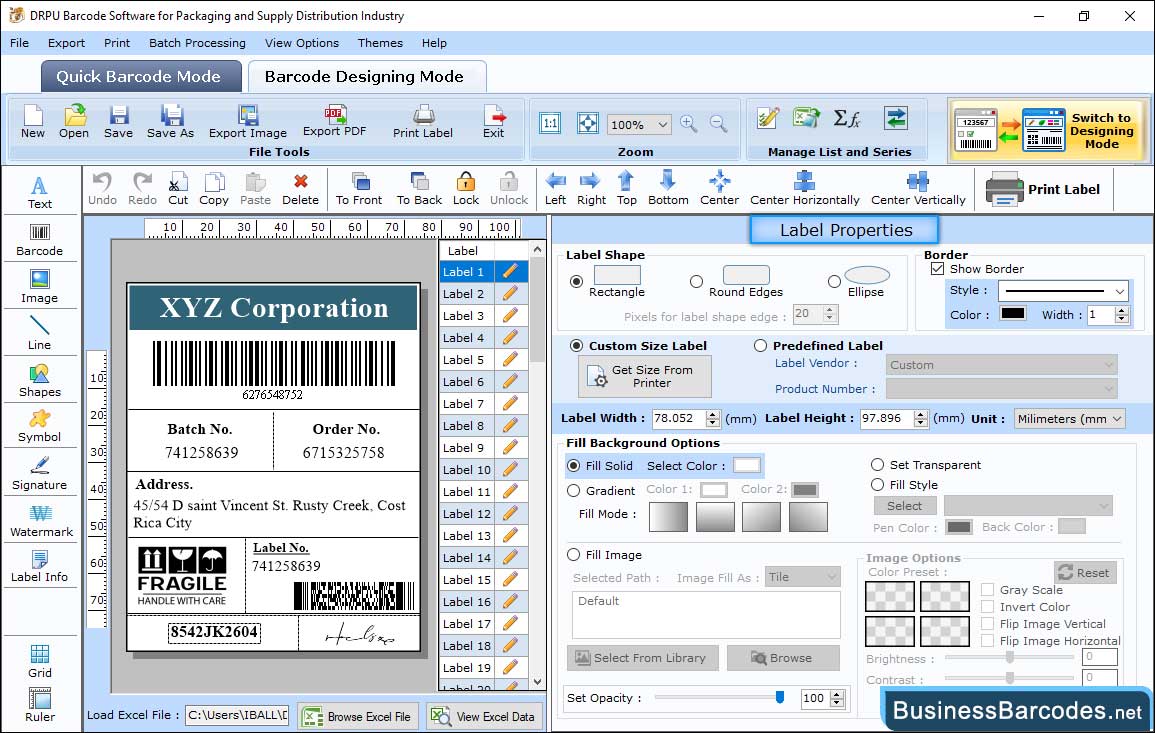Click the Delete tool in the edit toolbar

tap(301, 189)
